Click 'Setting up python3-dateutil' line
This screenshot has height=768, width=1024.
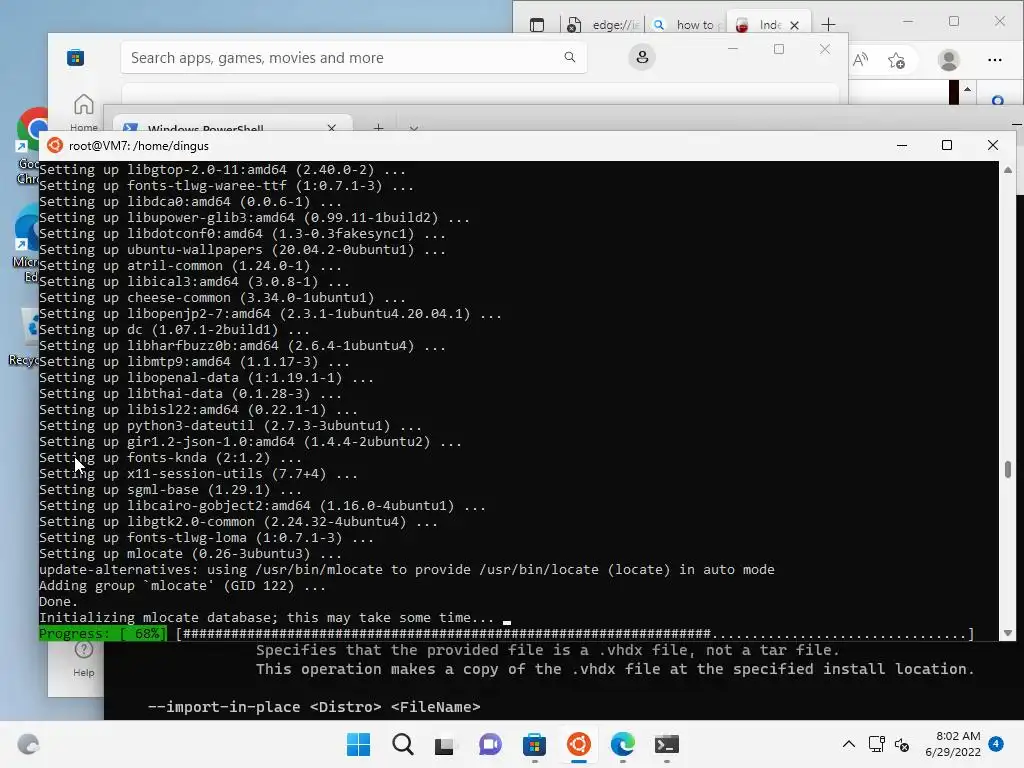pyautogui.click(x=230, y=425)
